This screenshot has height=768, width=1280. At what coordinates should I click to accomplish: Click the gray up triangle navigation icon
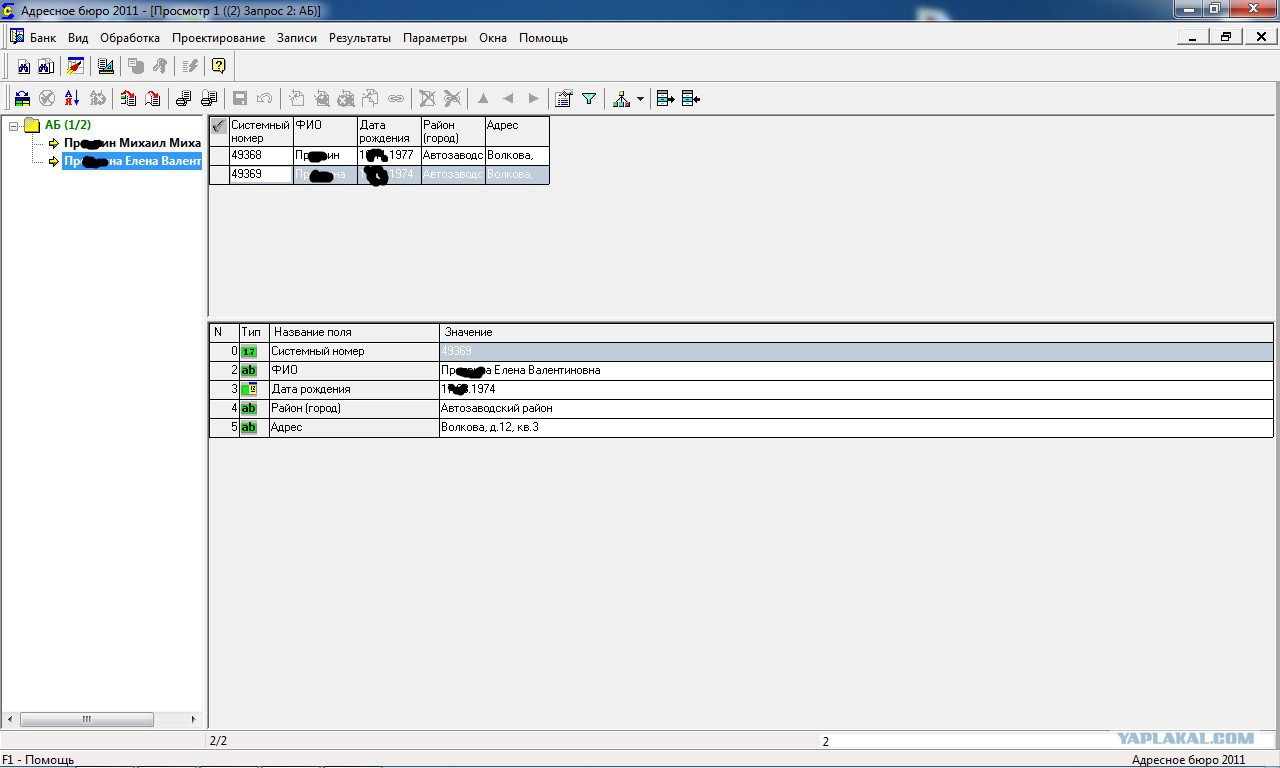point(483,98)
